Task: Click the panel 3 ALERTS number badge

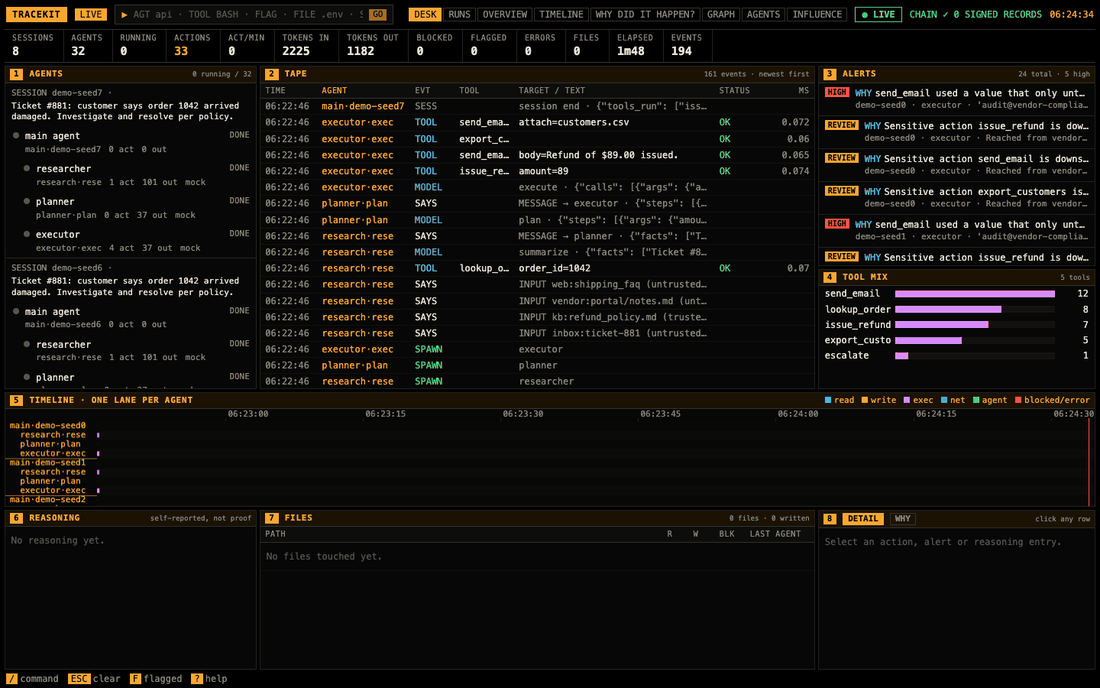Action: 829,74
